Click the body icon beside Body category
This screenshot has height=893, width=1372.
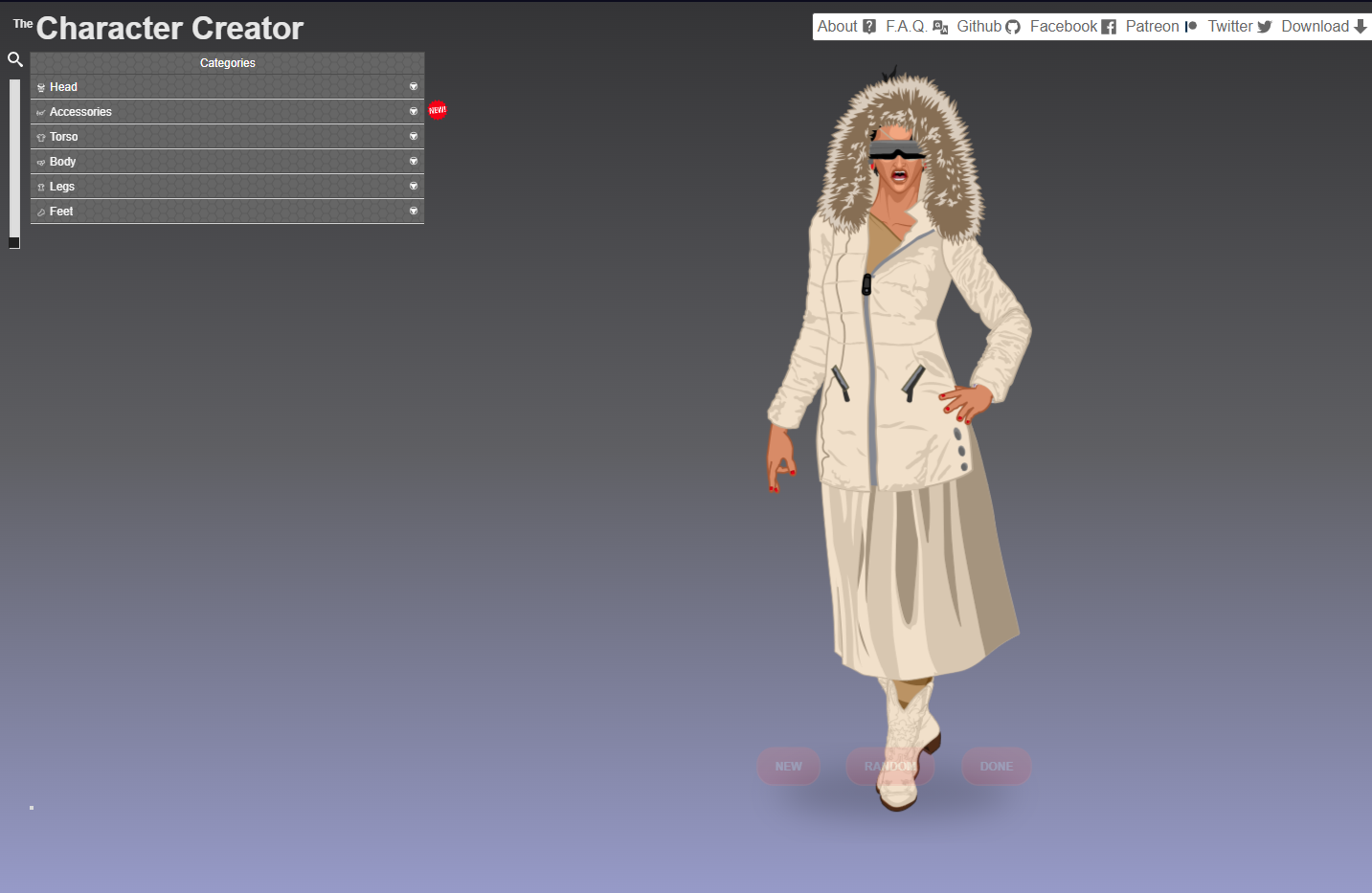click(x=40, y=161)
